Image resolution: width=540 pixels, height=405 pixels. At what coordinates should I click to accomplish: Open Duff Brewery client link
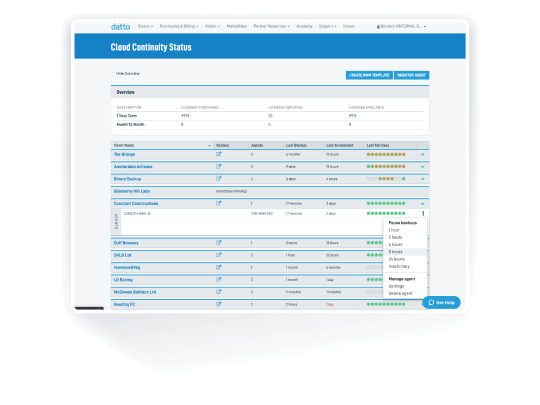[x=126, y=243]
